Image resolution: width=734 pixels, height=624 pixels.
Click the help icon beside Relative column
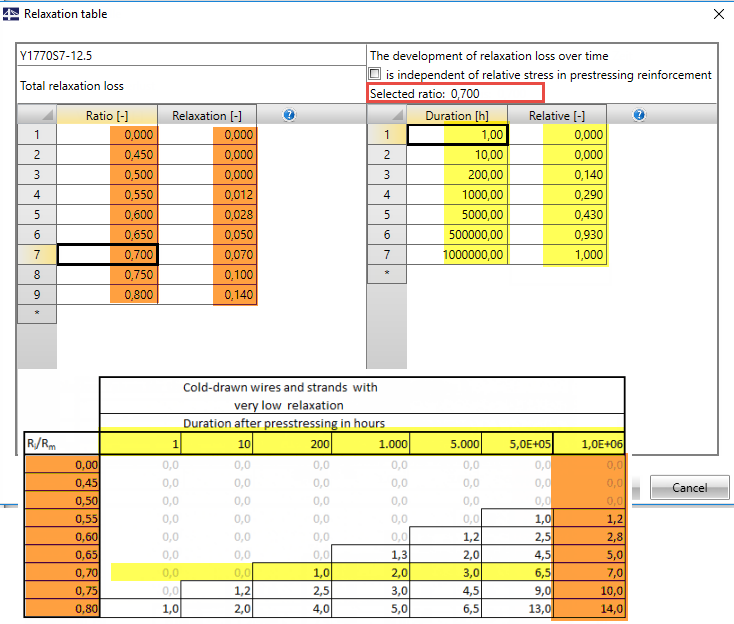click(x=639, y=115)
